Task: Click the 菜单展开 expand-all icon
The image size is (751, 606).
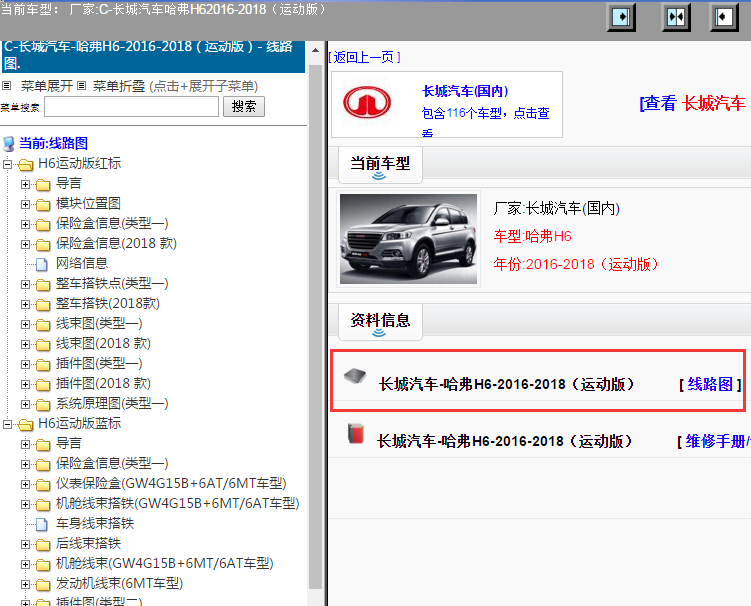Action: click(7, 86)
